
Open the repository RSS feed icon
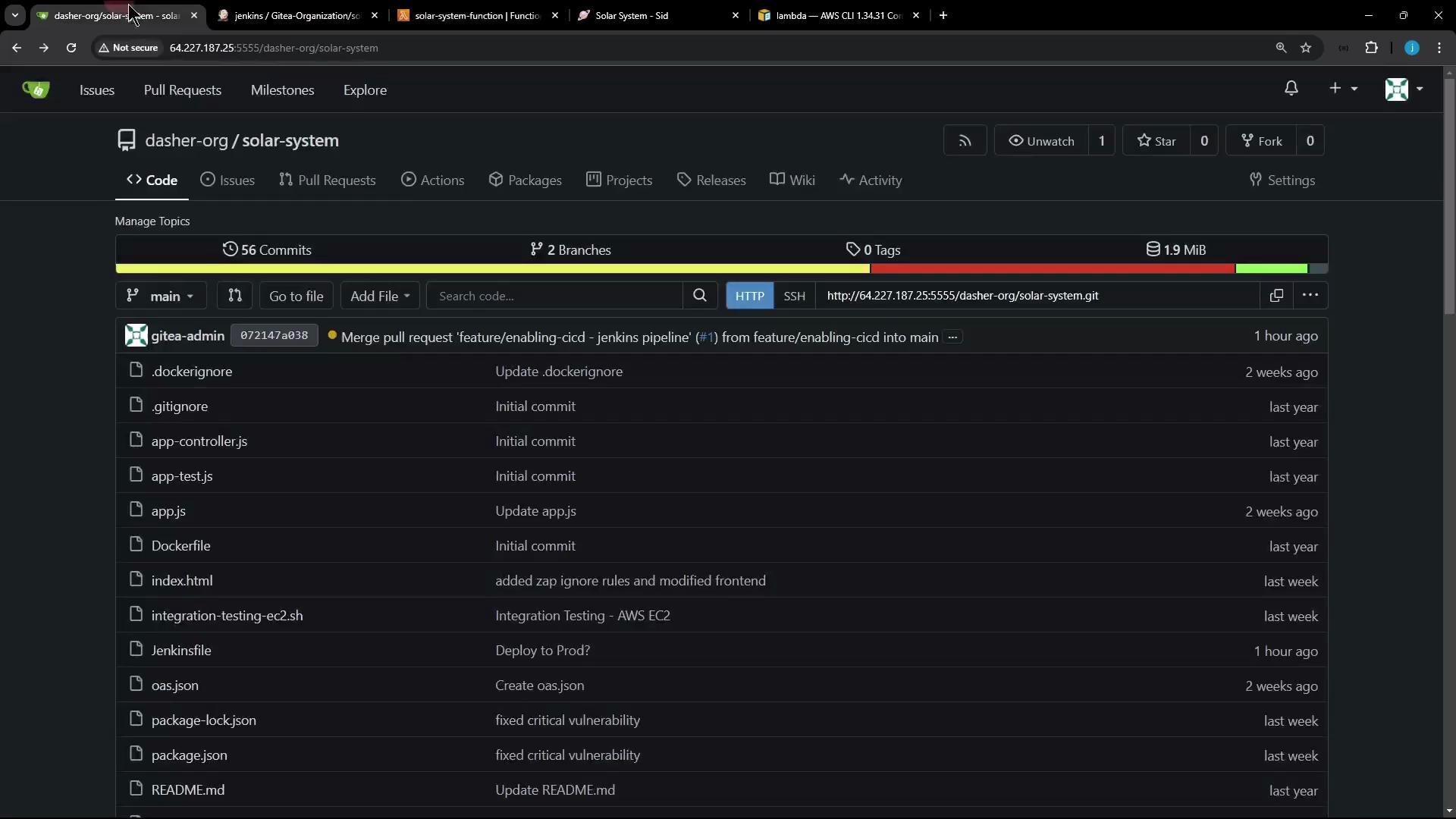click(x=965, y=141)
